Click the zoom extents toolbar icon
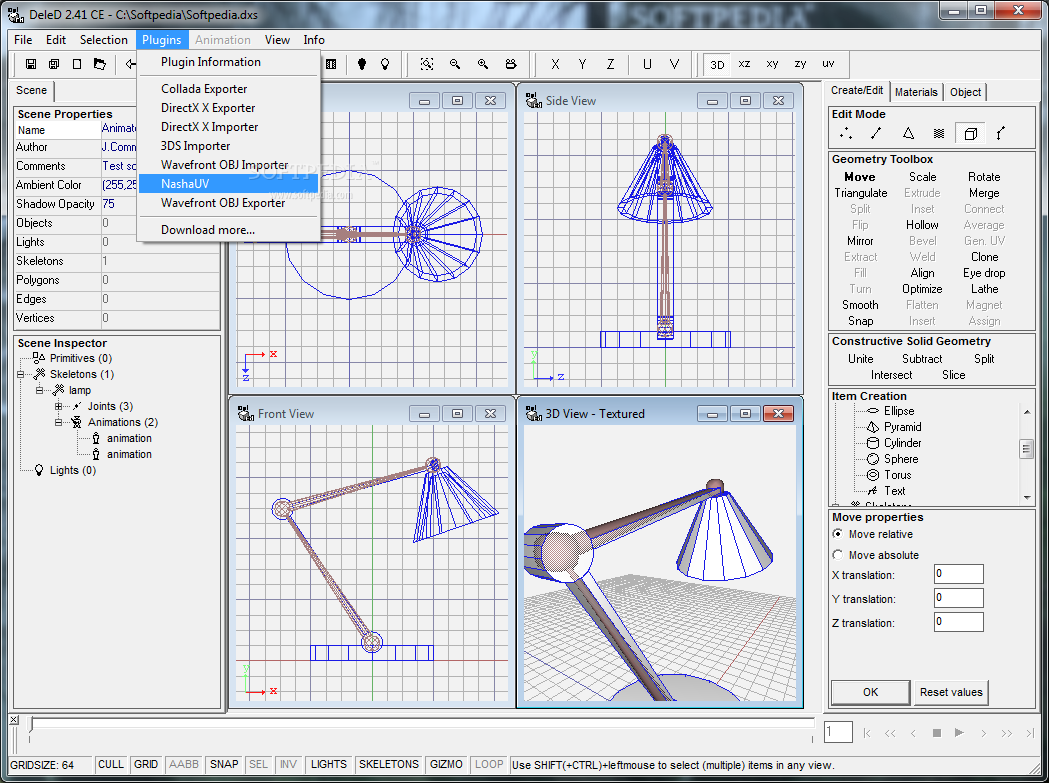 coord(427,64)
